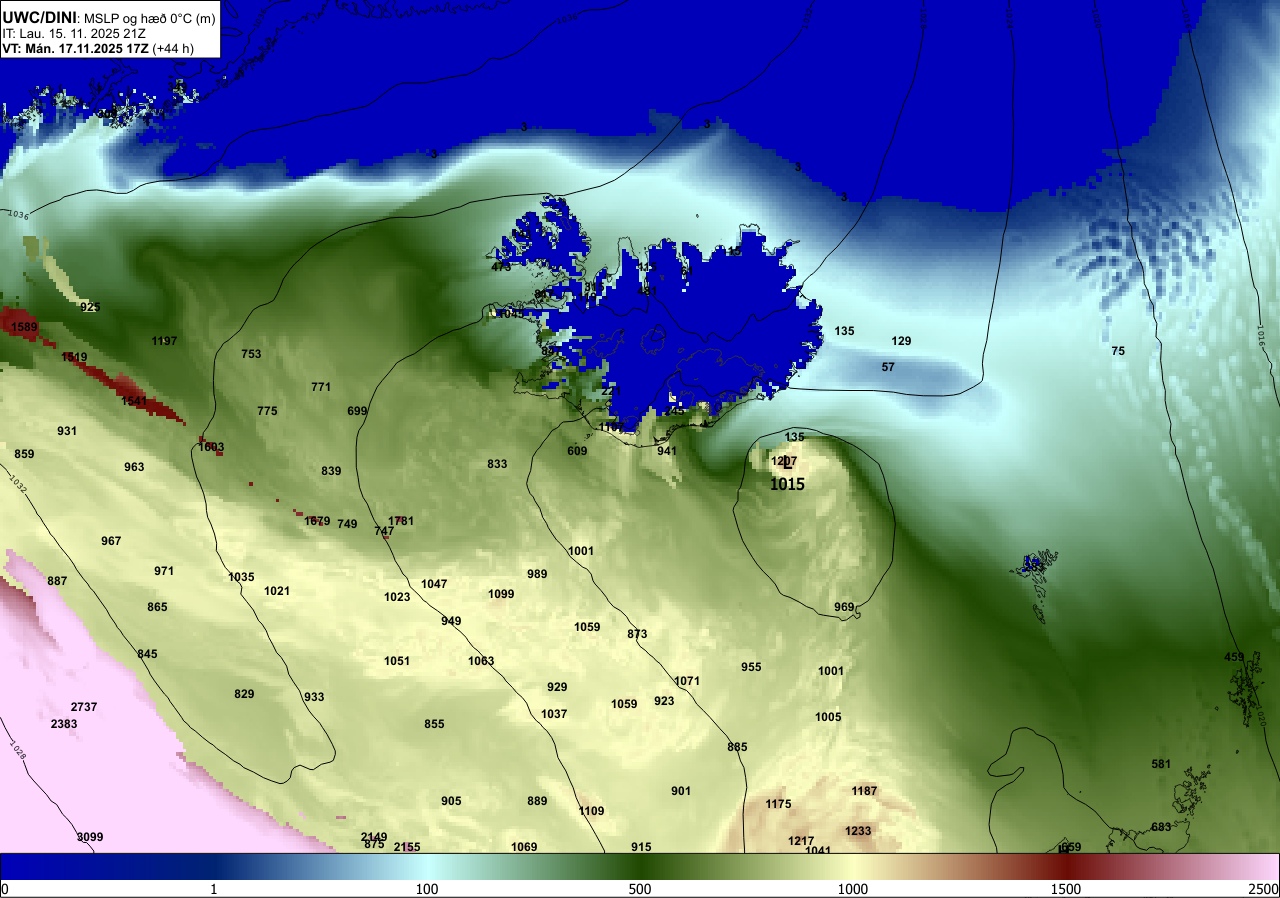Select the height value 1051
1280x898 pixels.
[397, 661]
